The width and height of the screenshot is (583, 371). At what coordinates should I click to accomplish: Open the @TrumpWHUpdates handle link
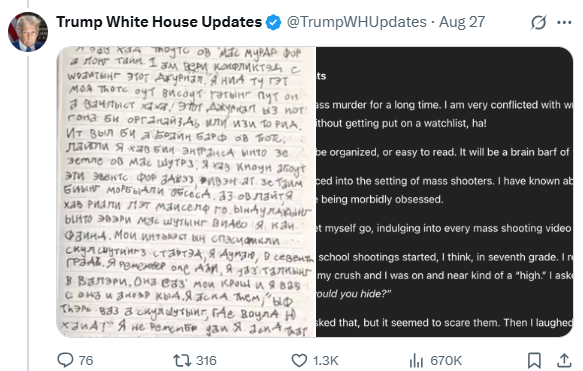(357, 22)
